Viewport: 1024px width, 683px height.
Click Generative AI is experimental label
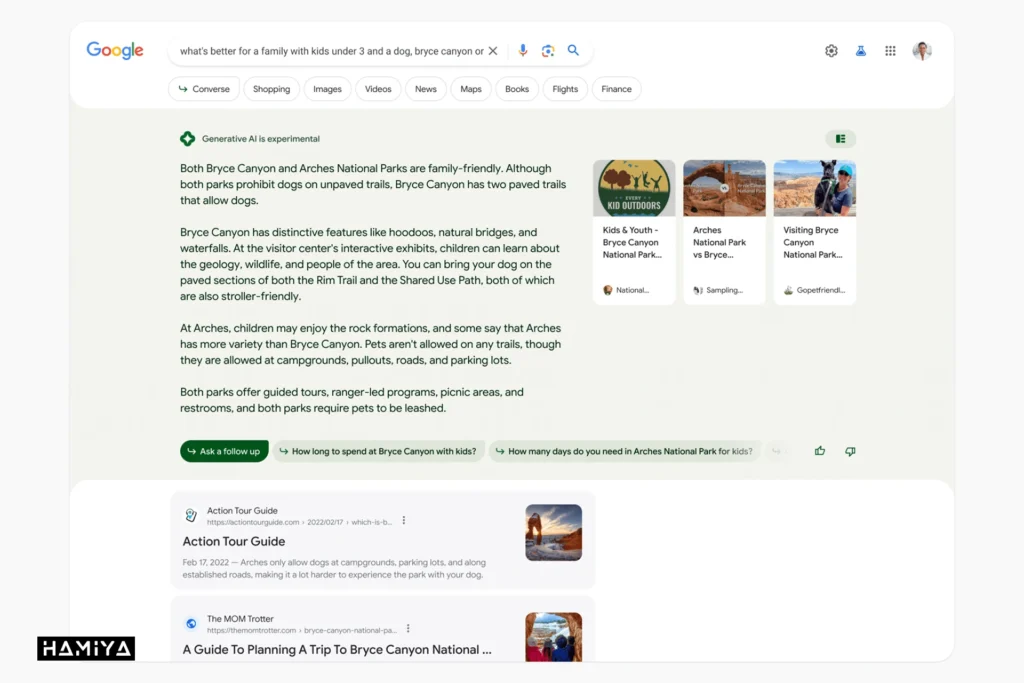(x=261, y=138)
